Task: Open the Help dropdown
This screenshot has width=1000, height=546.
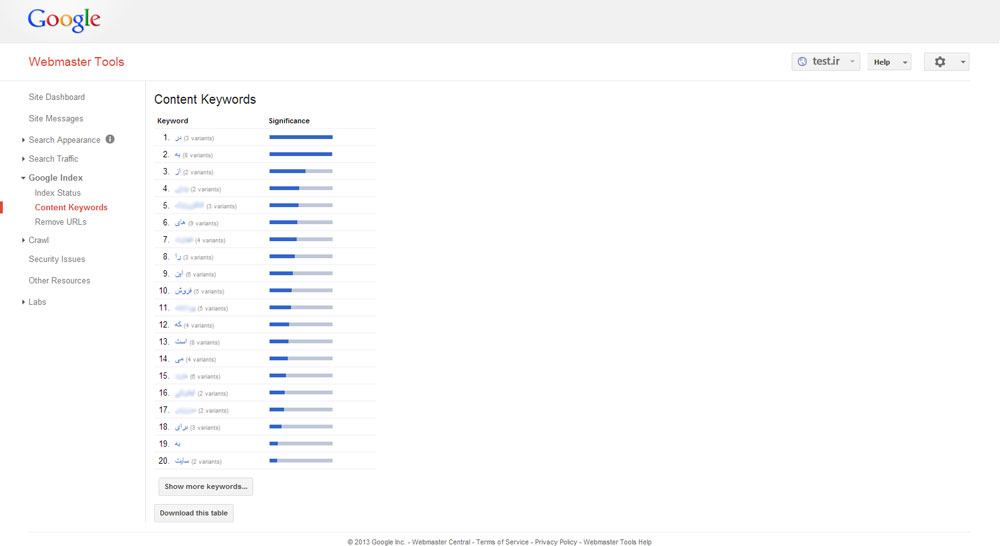Action: pyautogui.click(x=889, y=62)
